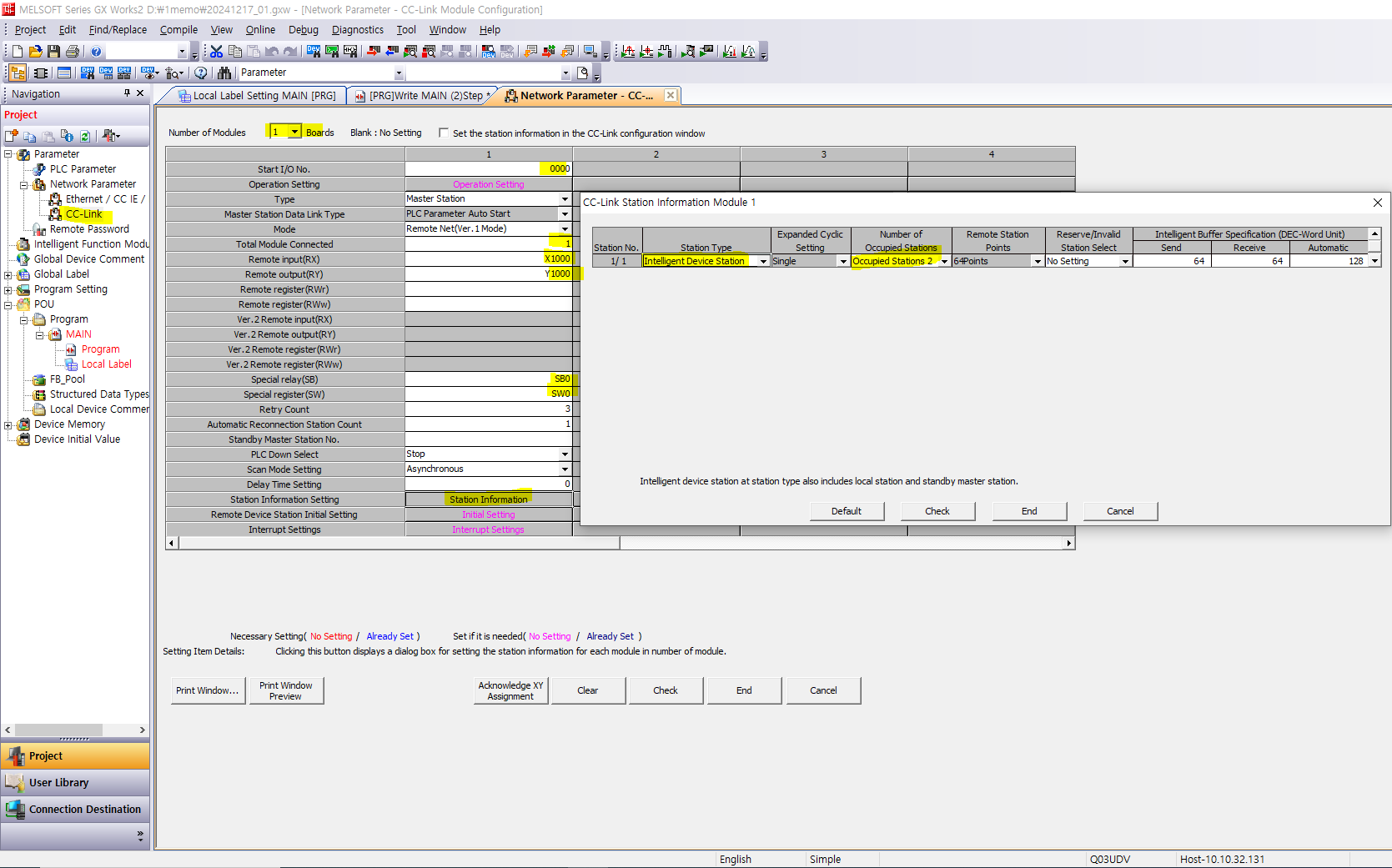Click the new data icon in Project panel

12,136
